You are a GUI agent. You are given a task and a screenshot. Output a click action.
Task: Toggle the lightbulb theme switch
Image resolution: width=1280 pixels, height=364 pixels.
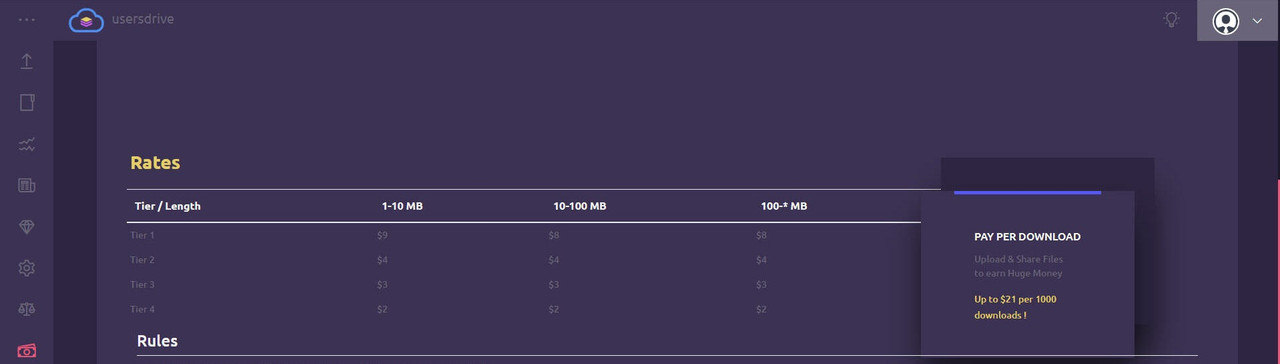[x=1171, y=19]
